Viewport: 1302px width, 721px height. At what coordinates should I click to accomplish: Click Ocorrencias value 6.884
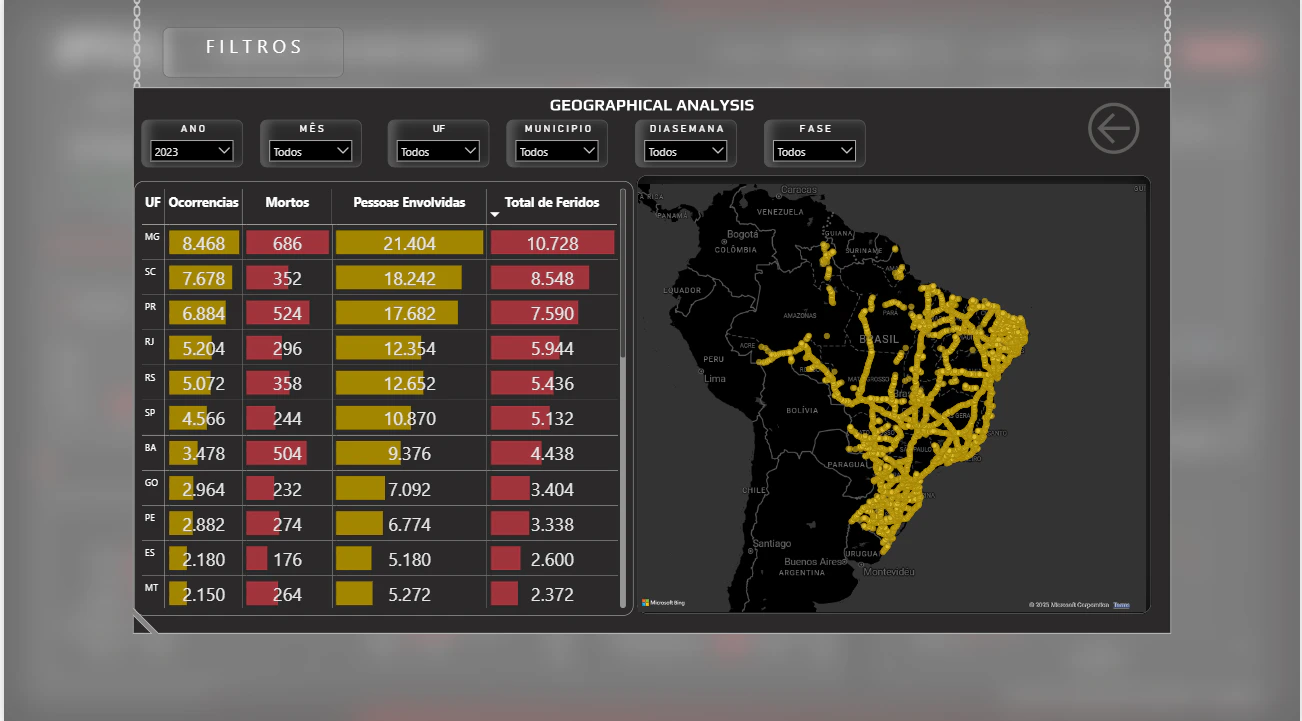203,313
